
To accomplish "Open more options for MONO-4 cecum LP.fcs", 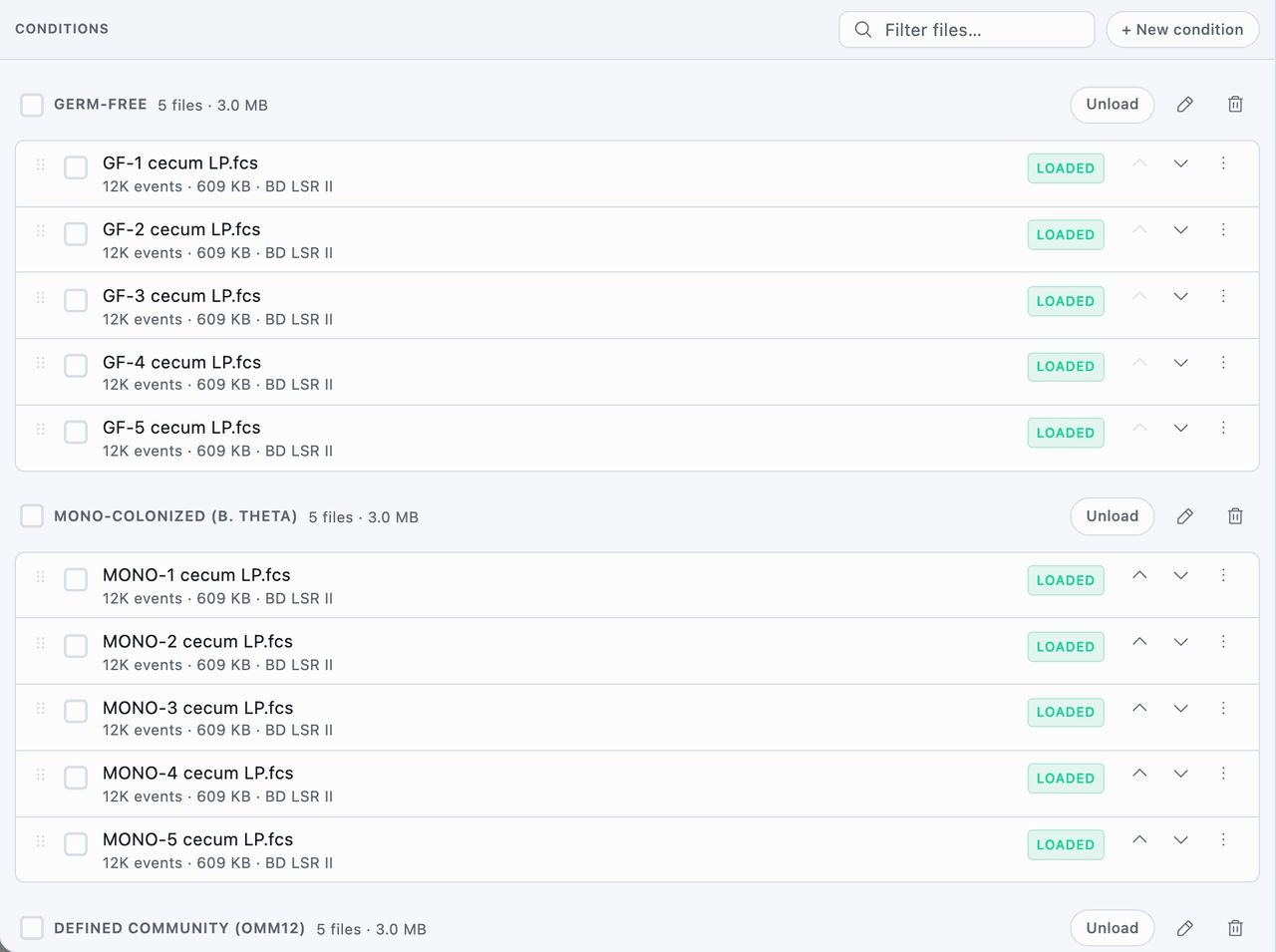I will [1223, 774].
